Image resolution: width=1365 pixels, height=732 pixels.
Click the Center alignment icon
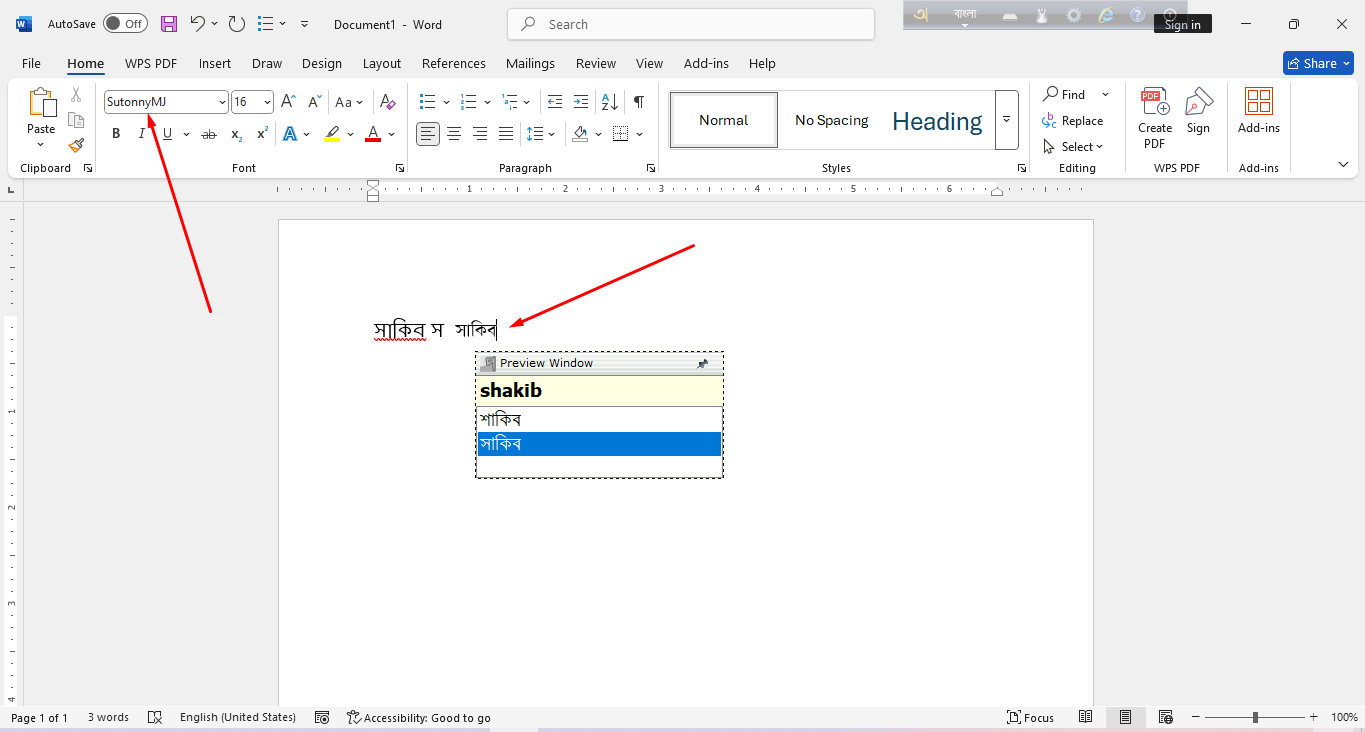(454, 134)
